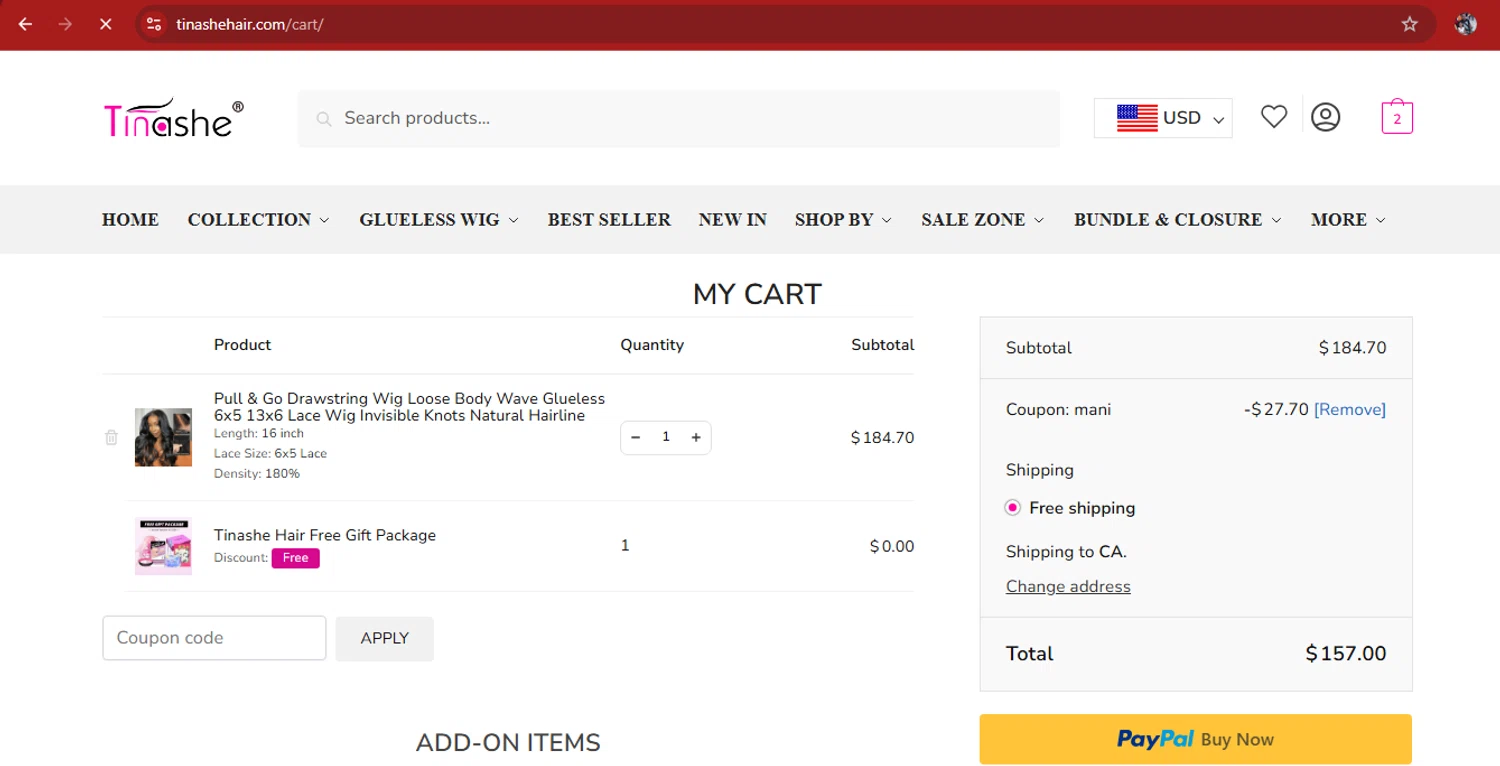Expand the BUNDLE & CLOSURE menu
This screenshot has width=1500, height=766.
(x=1178, y=219)
